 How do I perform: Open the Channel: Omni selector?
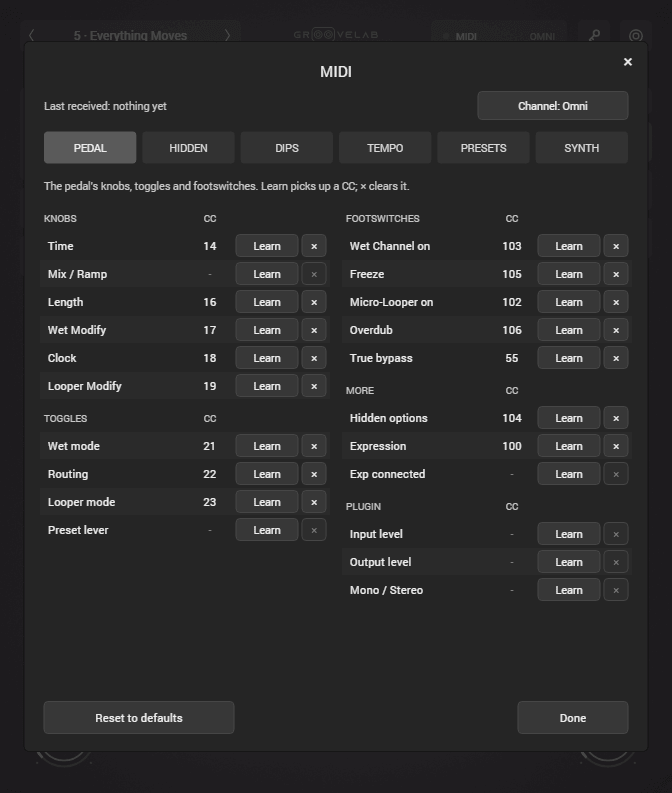(553, 106)
